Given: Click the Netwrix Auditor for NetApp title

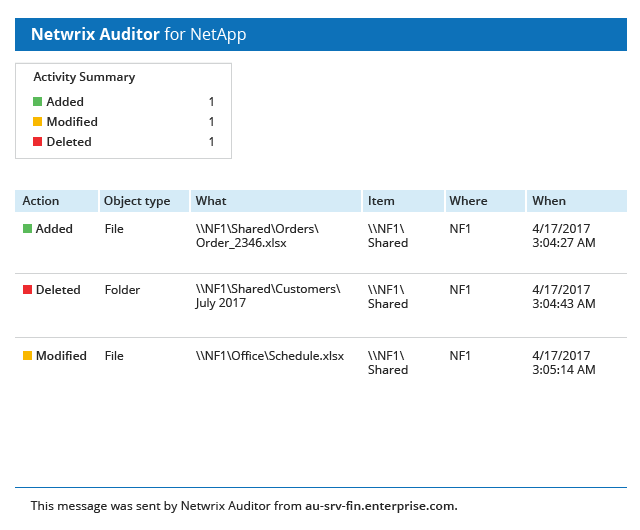Looking at the screenshot, I should [x=139, y=34].
